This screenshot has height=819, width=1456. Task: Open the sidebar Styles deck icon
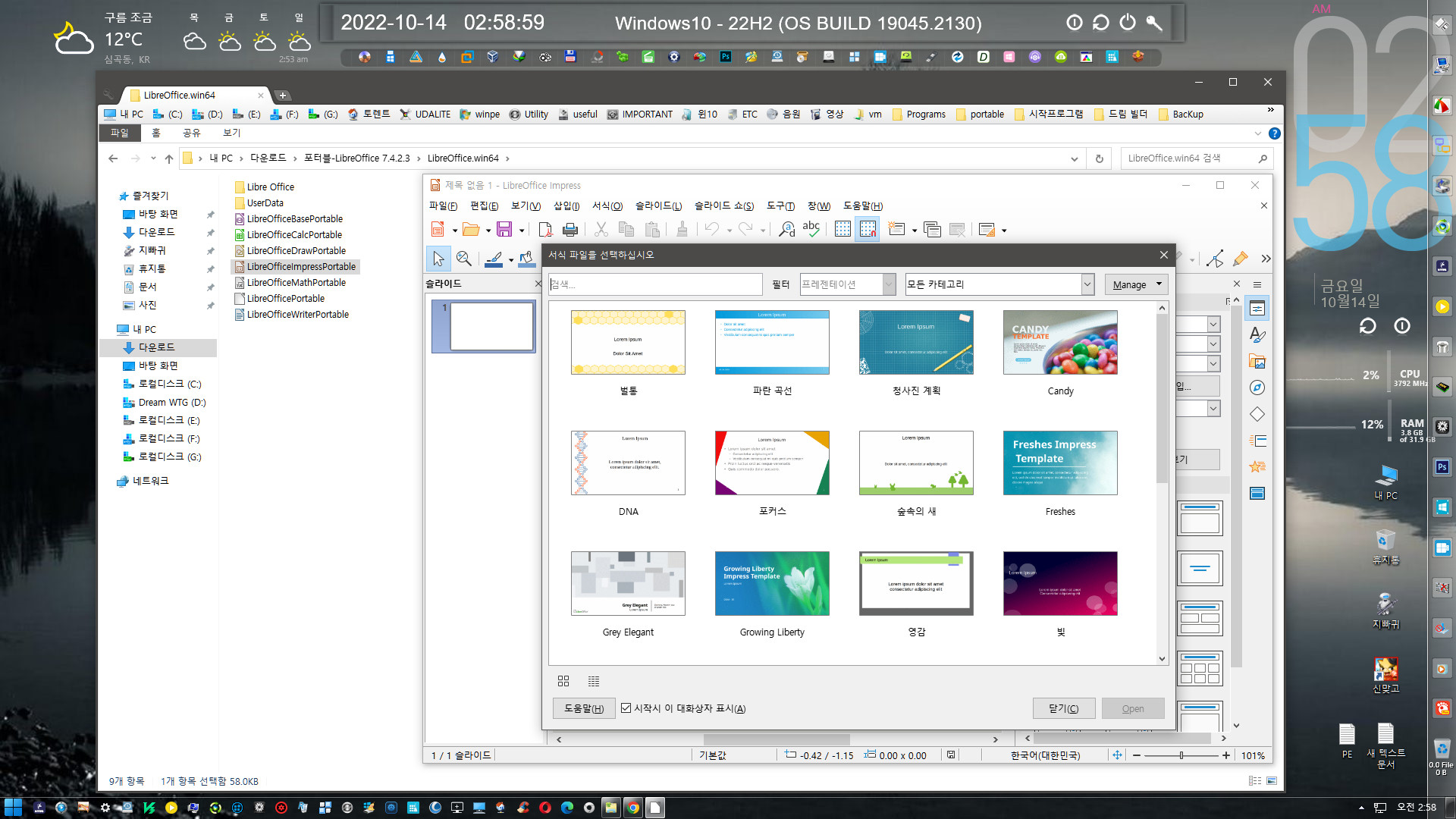tap(1257, 334)
